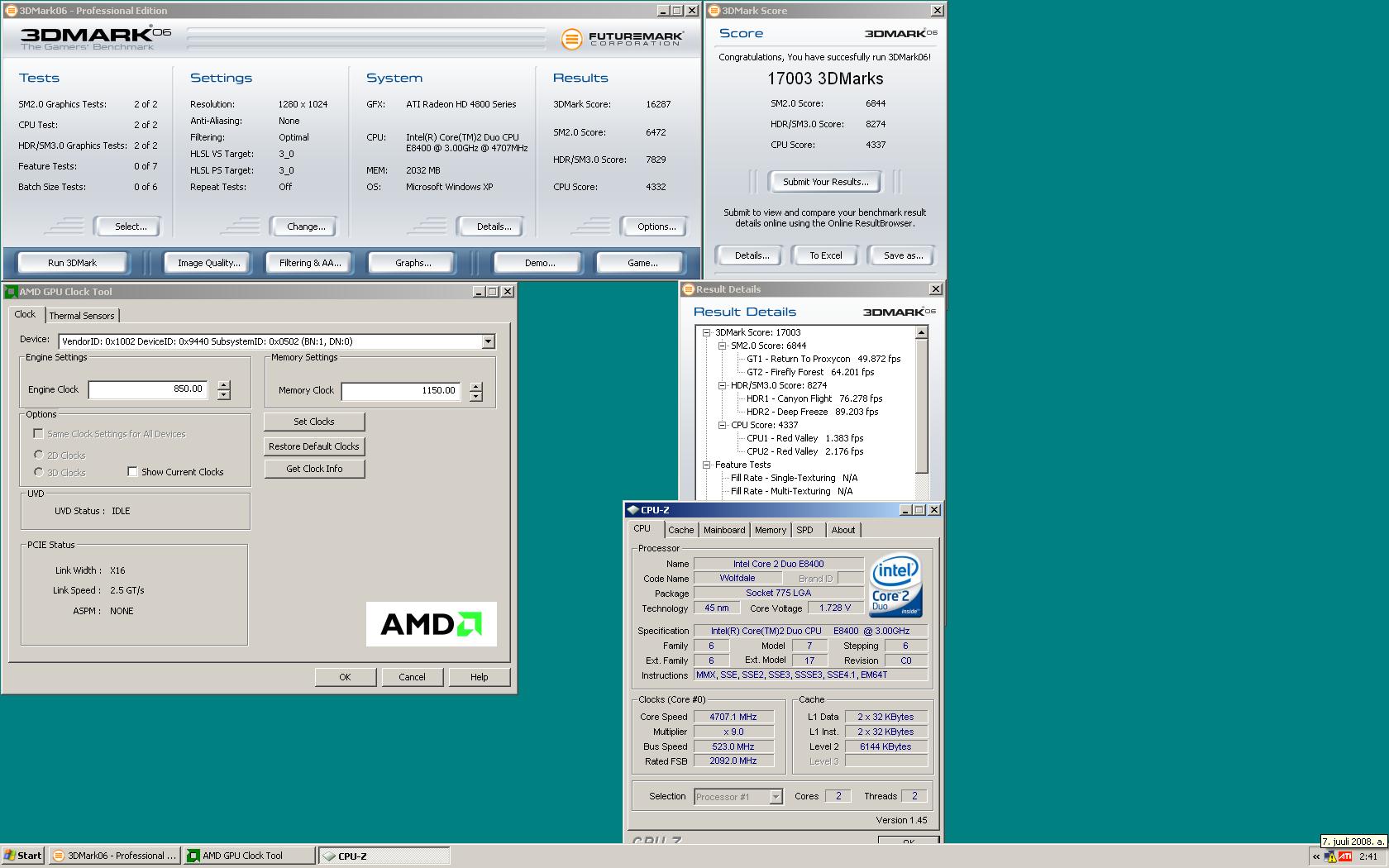Click the taskbar clock showing 2:41
The image size is (1389, 868).
[1368, 856]
